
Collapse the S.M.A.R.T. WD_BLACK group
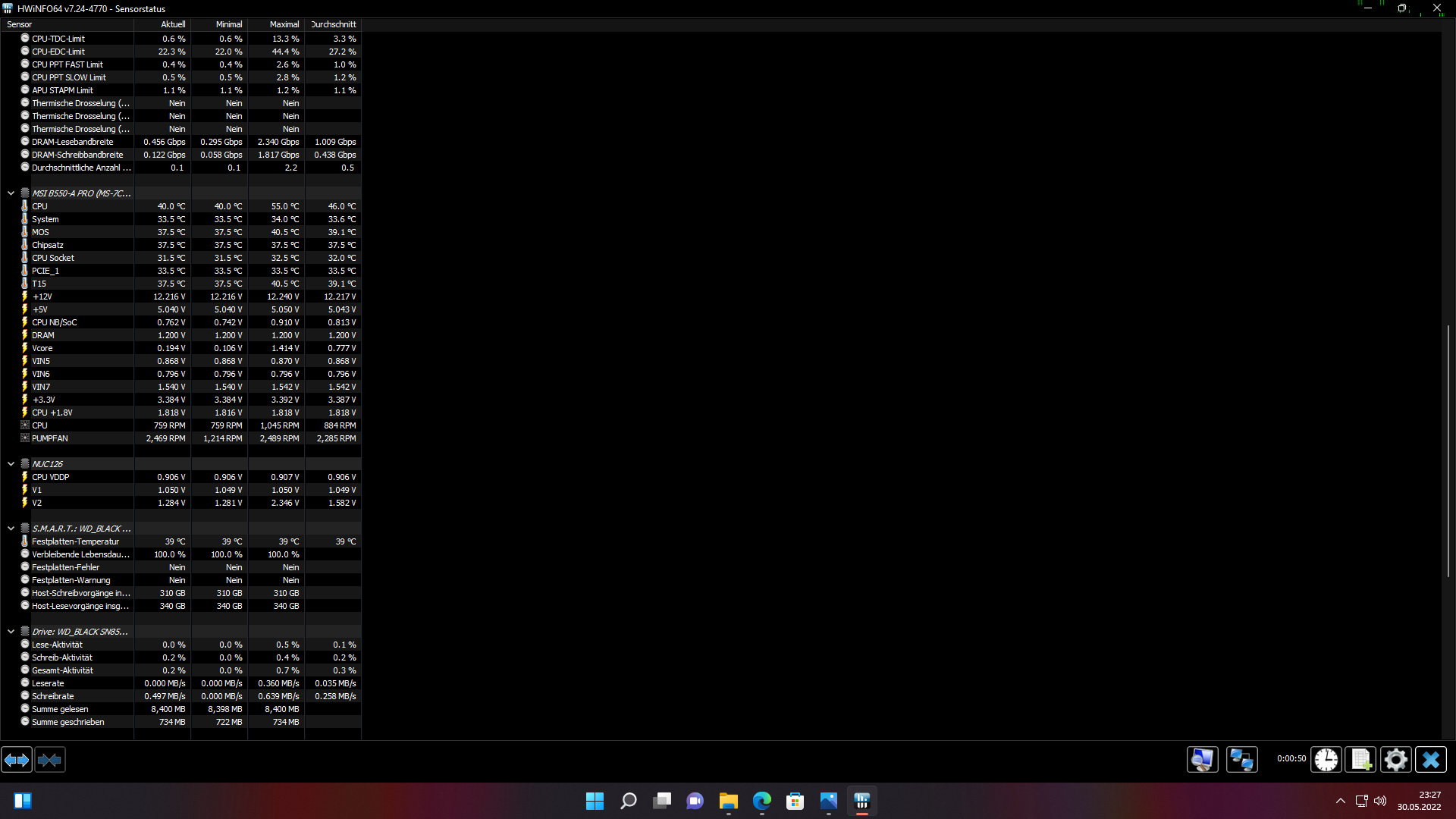[11, 529]
